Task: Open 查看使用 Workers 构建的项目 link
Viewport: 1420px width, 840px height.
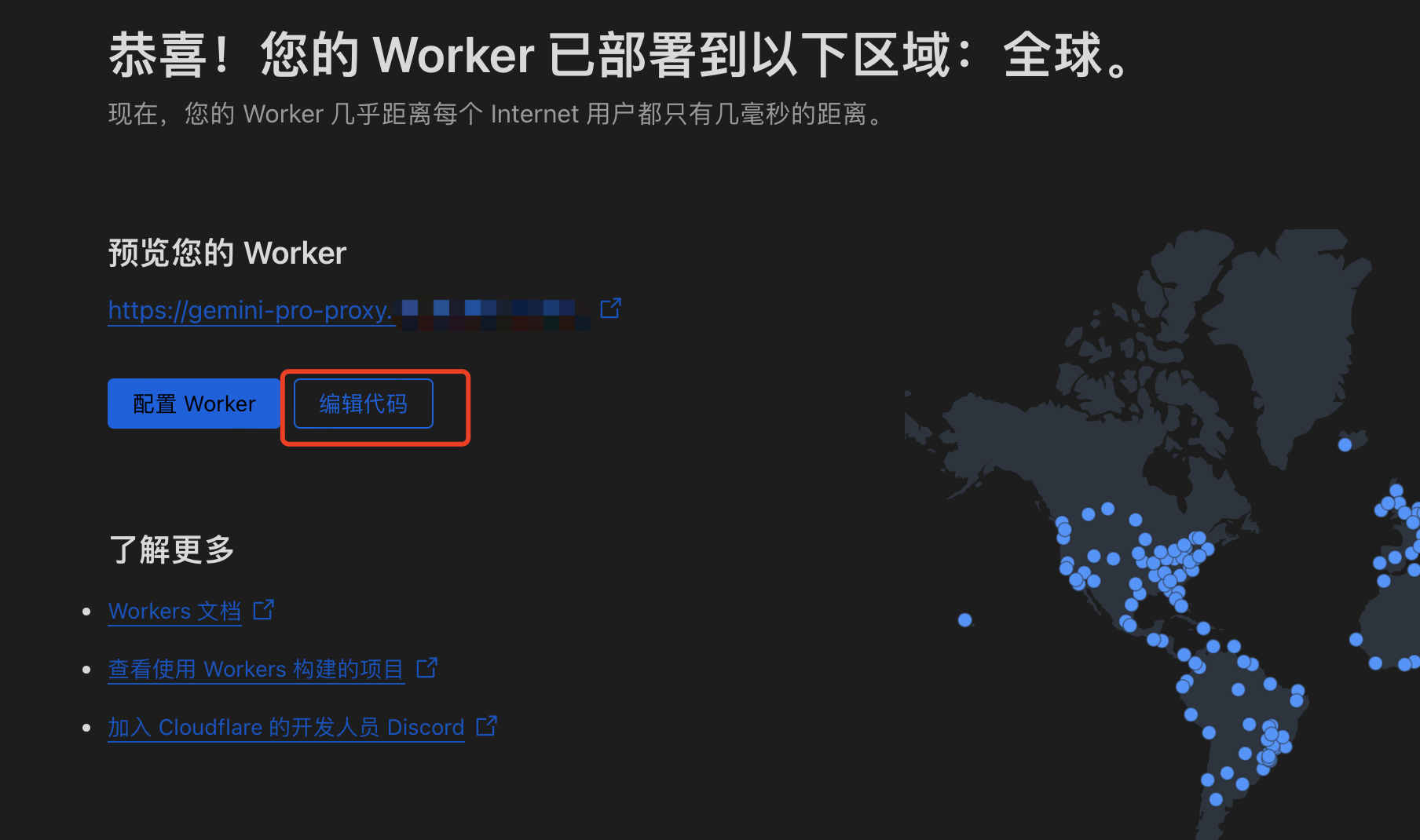Action: [x=256, y=669]
